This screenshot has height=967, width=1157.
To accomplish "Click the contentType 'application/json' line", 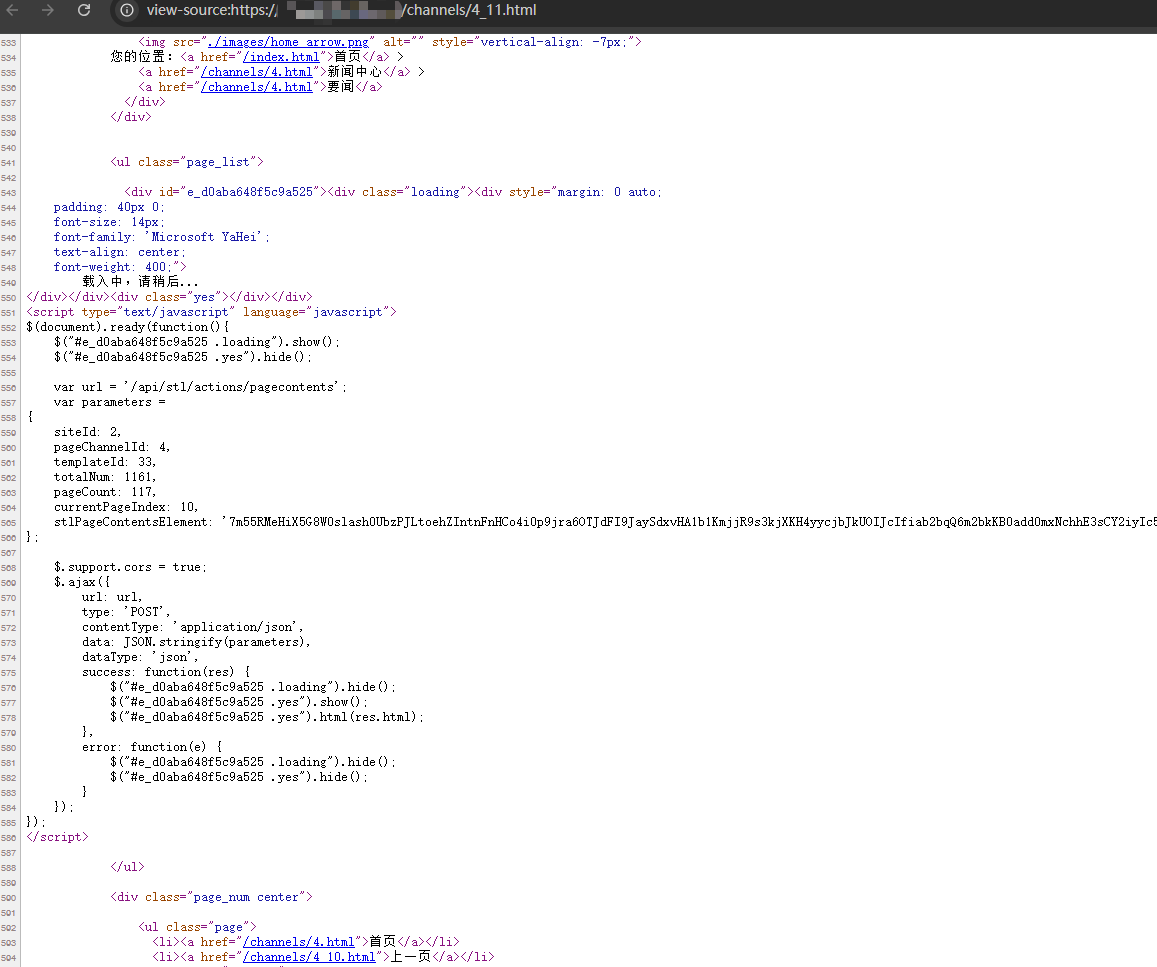I will (x=193, y=627).
